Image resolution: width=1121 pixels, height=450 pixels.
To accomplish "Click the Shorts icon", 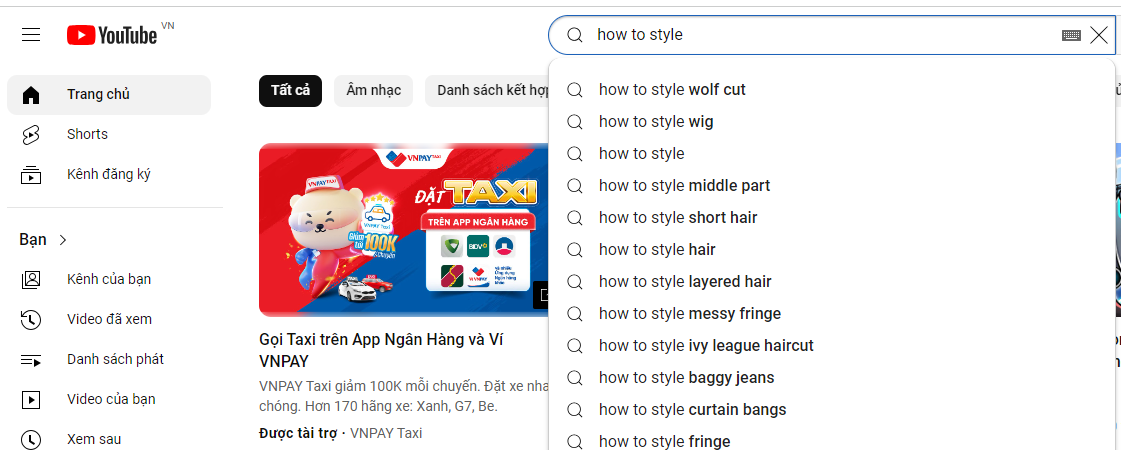I will pos(31,134).
